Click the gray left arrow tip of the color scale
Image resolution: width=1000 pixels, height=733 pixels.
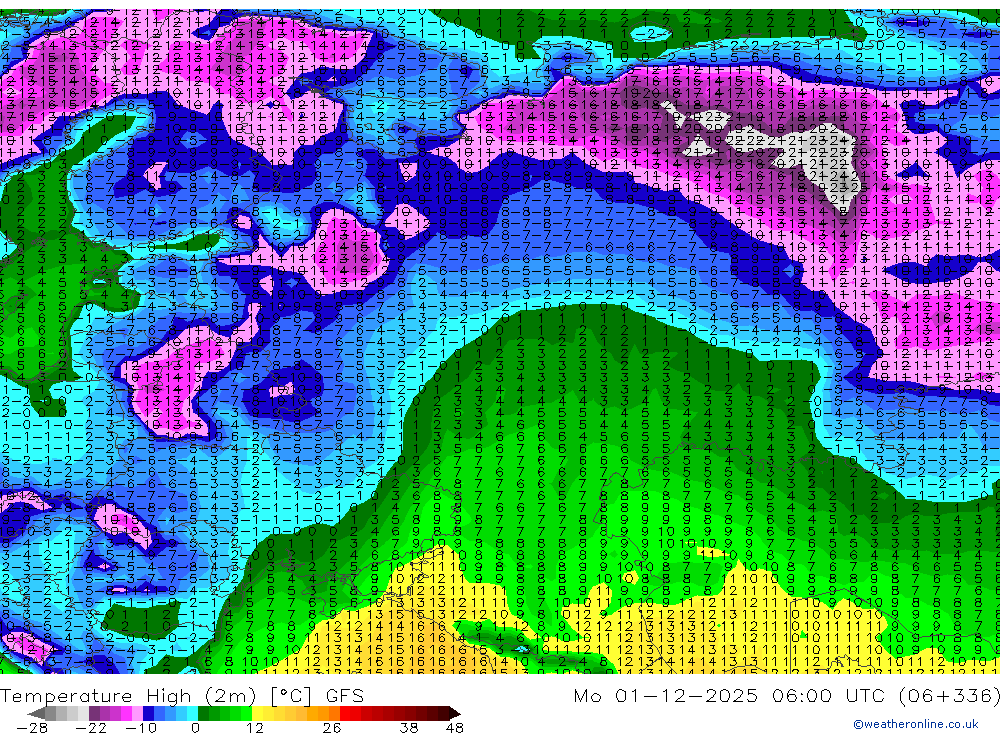point(36,714)
